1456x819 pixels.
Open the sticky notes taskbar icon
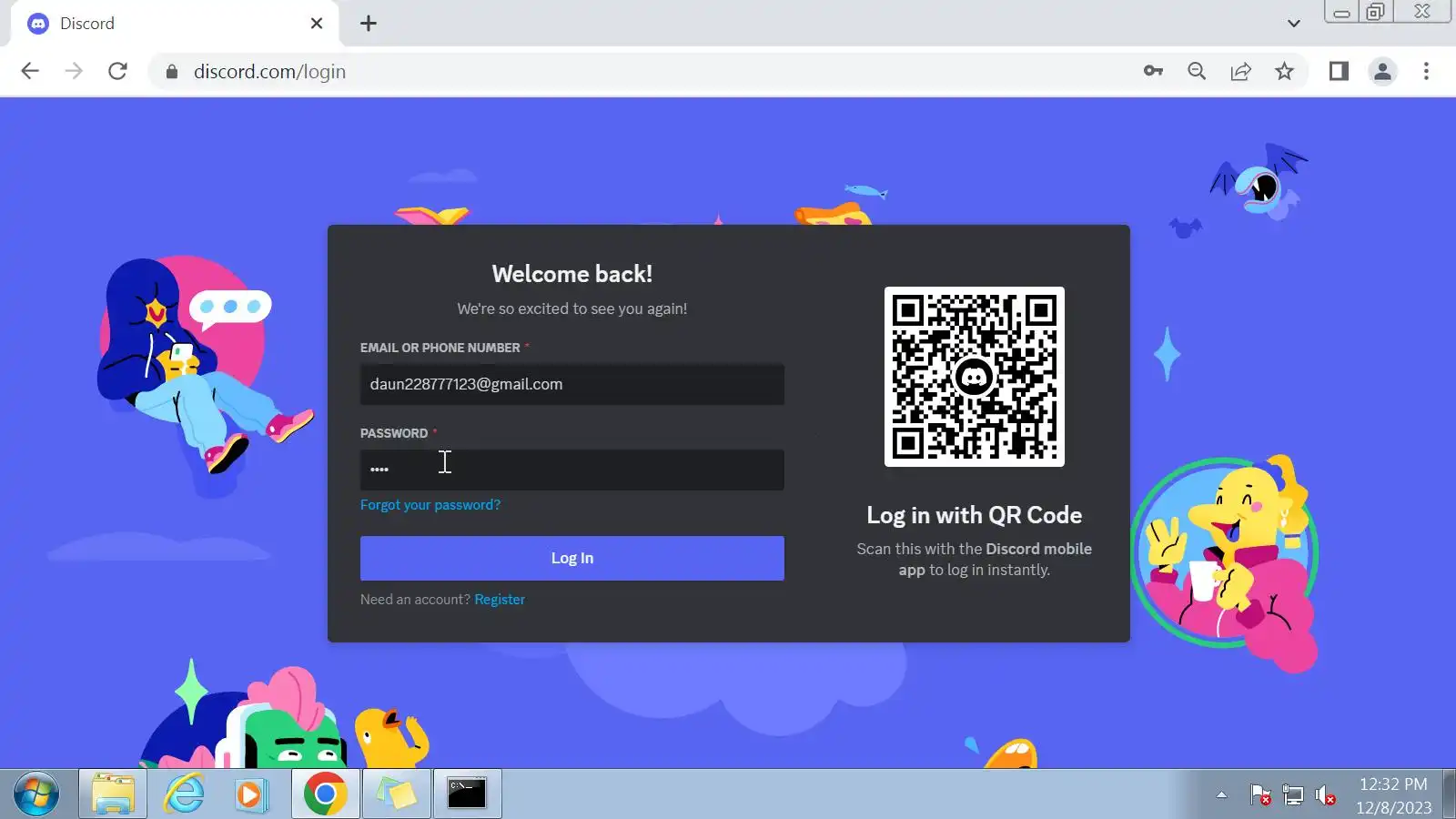(x=396, y=794)
